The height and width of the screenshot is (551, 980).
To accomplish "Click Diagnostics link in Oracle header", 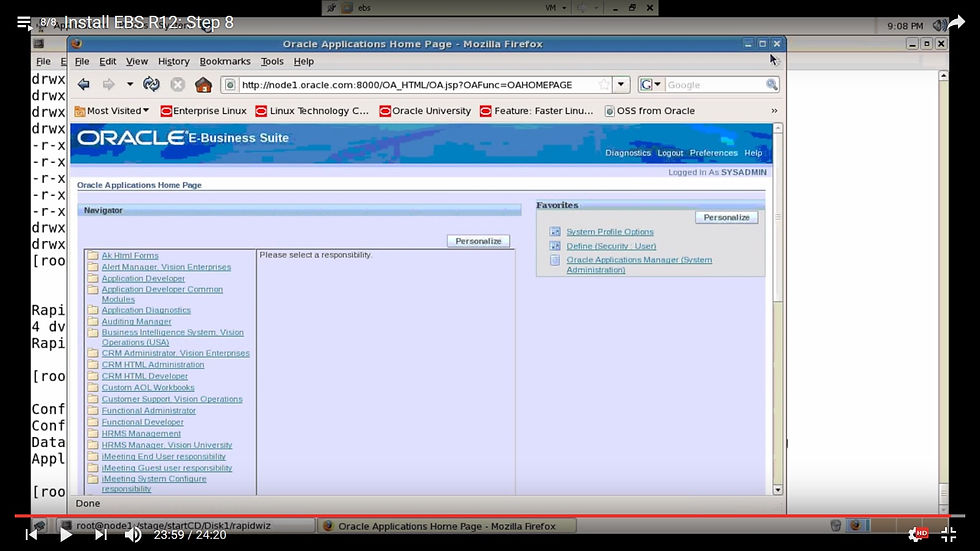I will coord(628,153).
